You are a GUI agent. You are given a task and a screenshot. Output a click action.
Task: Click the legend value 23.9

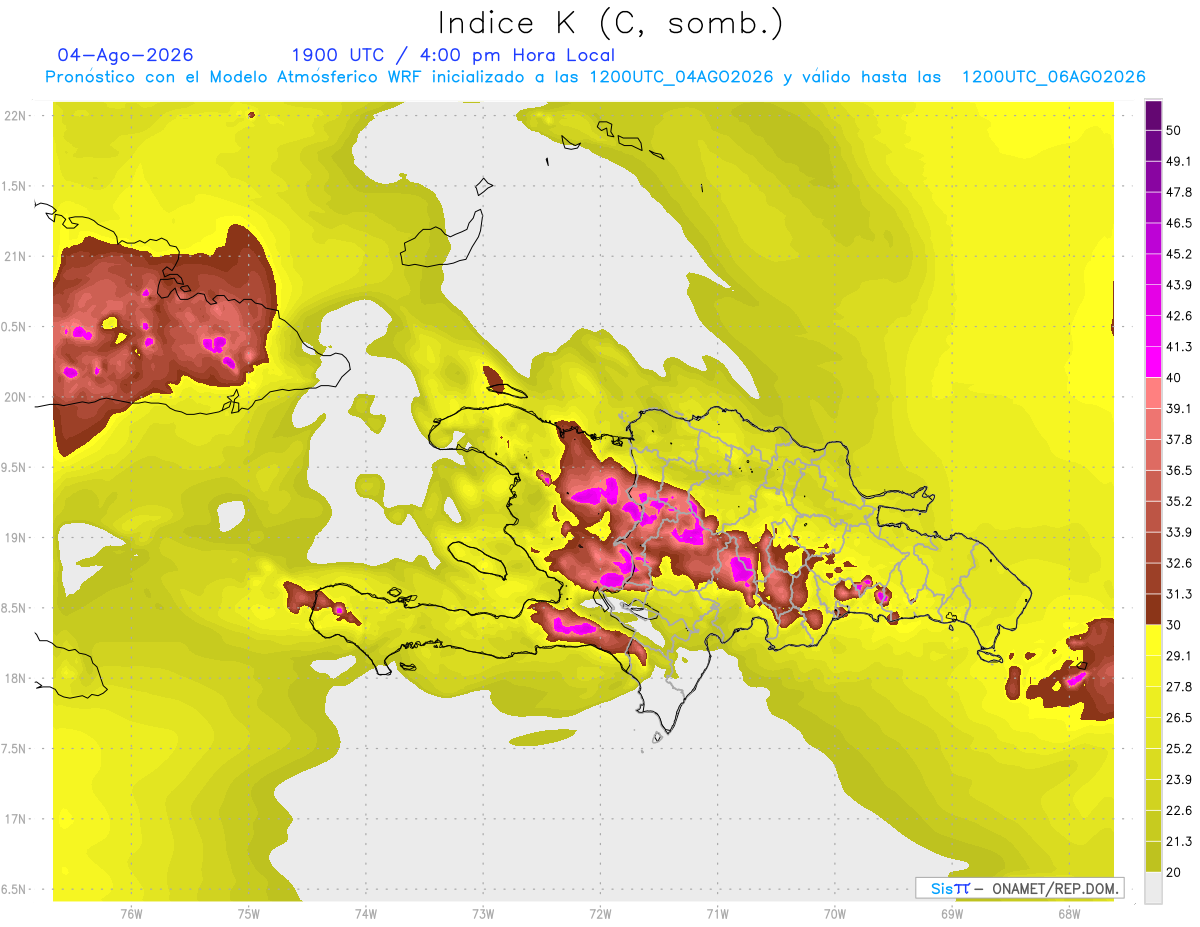(1180, 779)
